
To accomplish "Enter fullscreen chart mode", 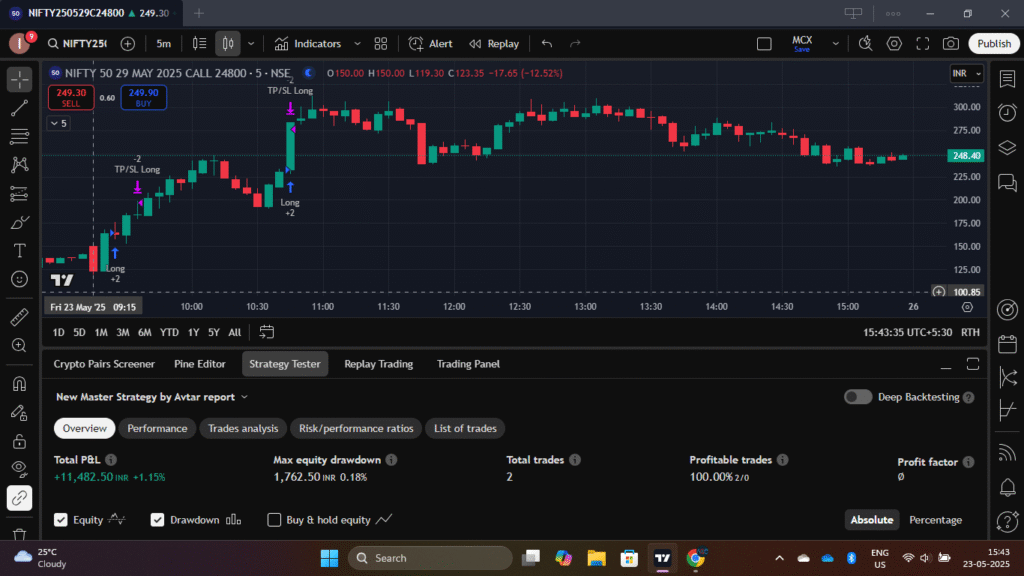I will tap(922, 44).
